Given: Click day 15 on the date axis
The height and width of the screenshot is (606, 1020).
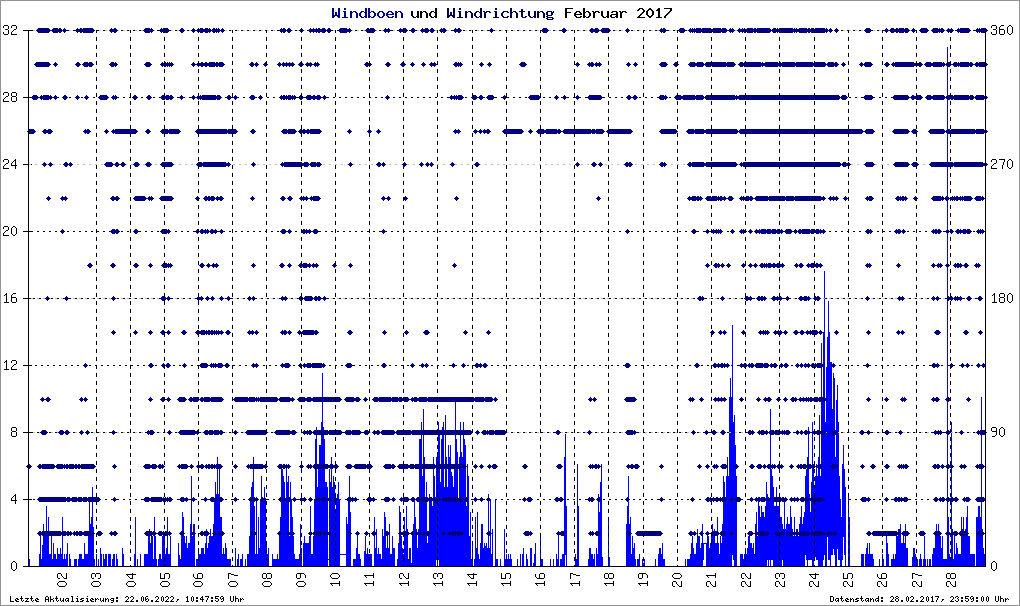Looking at the screenshot, I should tap(506, 580).
